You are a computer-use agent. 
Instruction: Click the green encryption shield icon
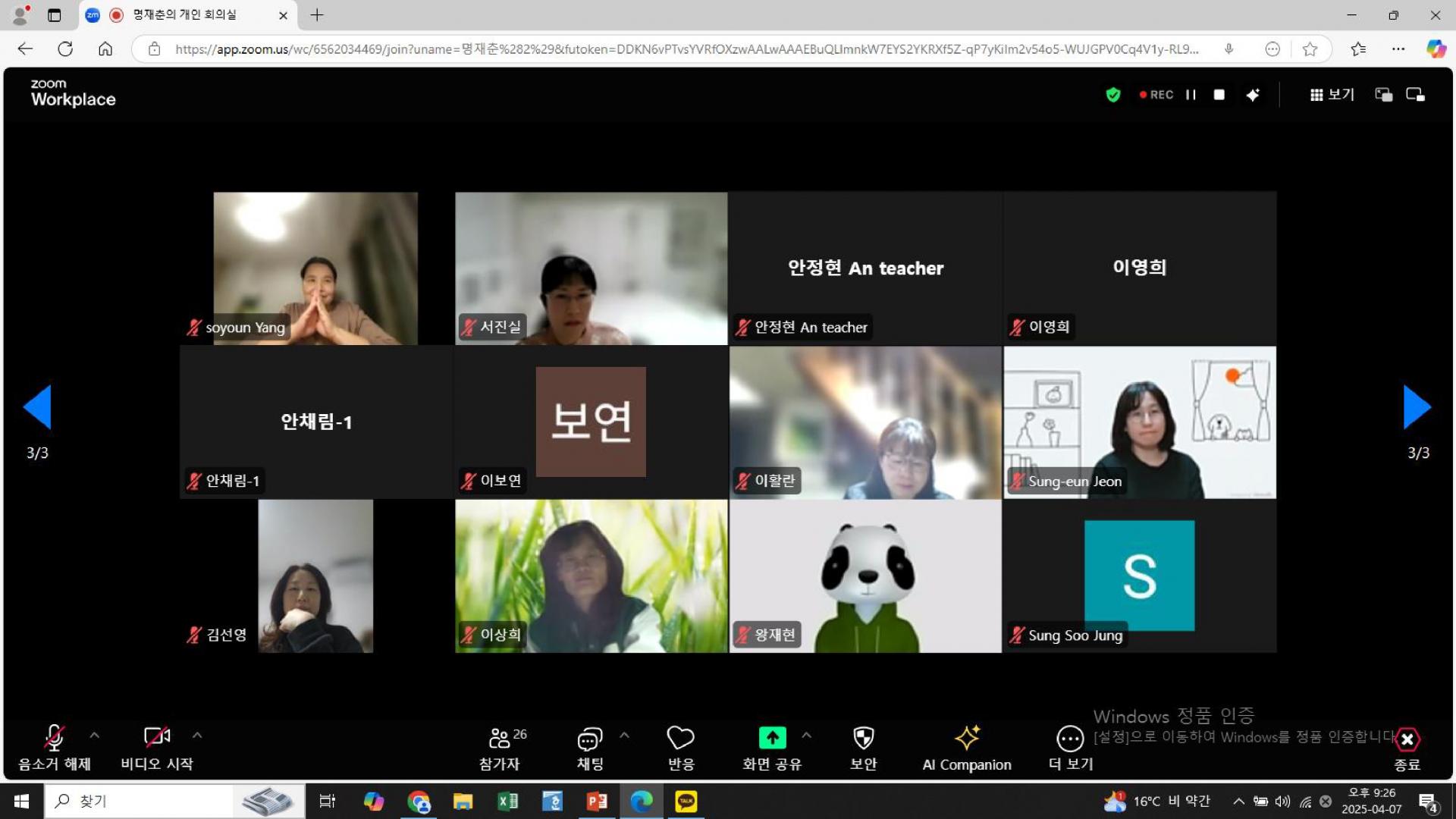1112,95
